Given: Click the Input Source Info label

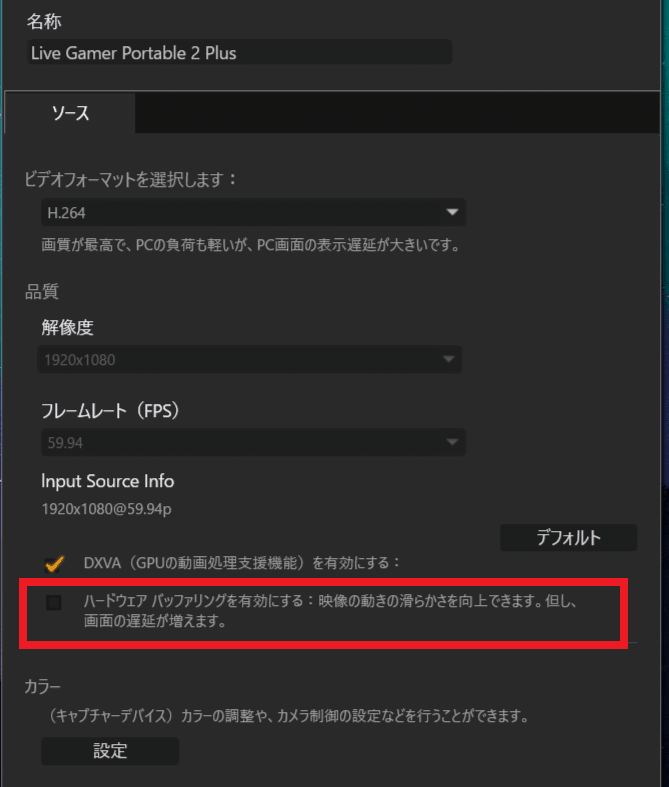Looking at the screenshot, I should tap(107, 481).
